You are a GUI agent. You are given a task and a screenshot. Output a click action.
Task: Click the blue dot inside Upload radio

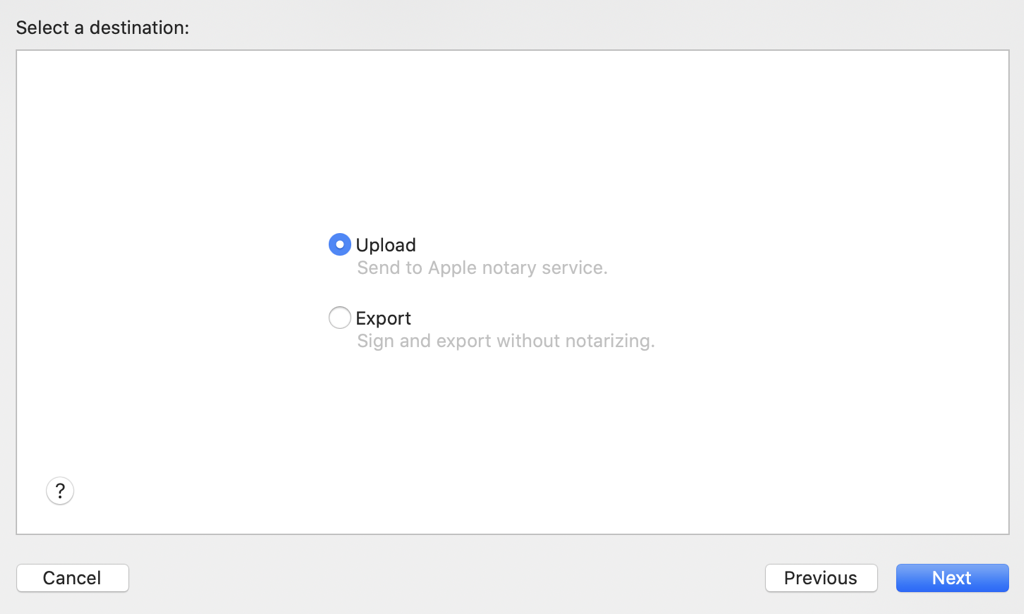pyautogui.click(x=340, y=244)
